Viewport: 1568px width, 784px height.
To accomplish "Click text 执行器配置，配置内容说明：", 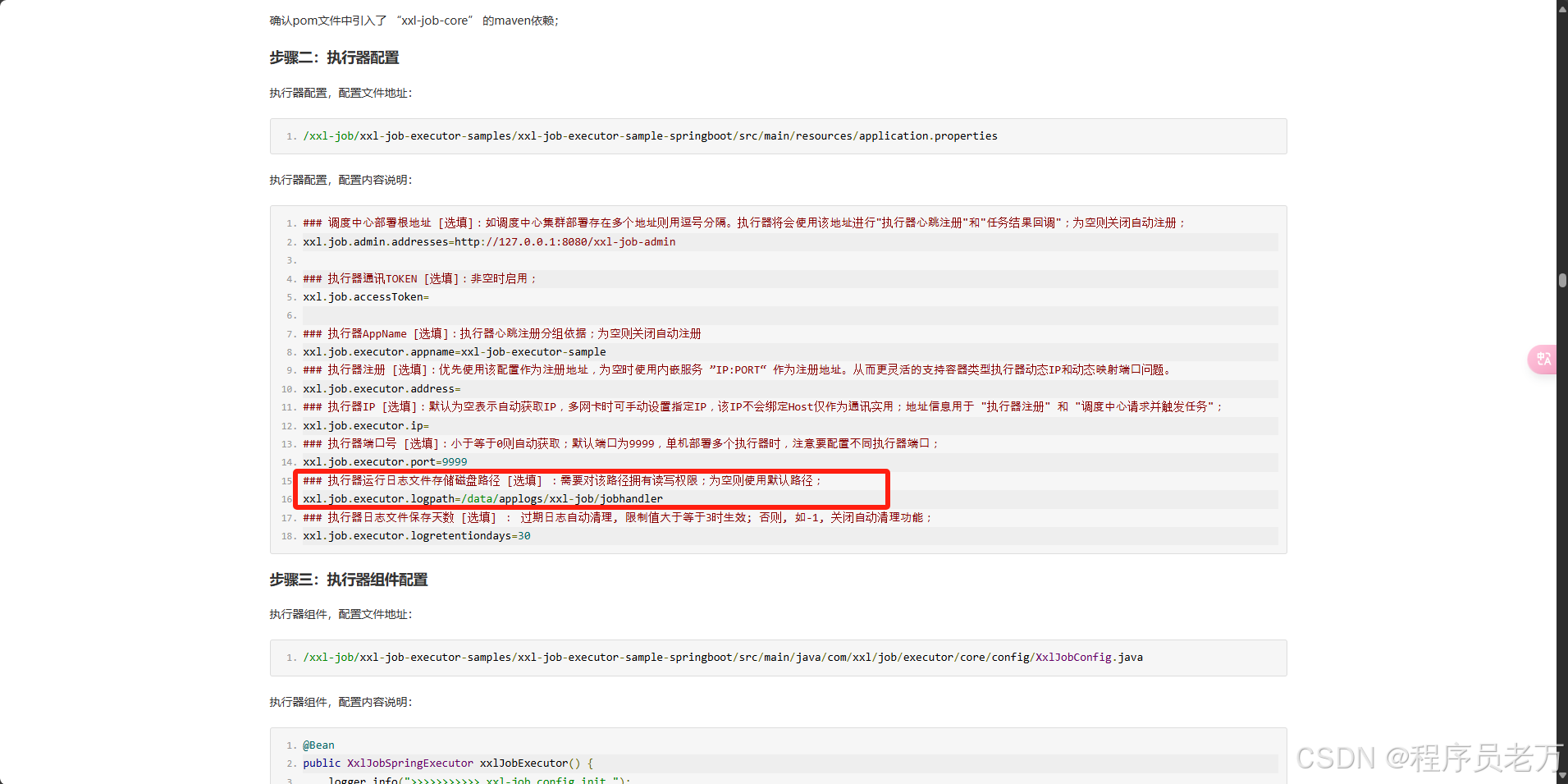I will tap(341, 180).
